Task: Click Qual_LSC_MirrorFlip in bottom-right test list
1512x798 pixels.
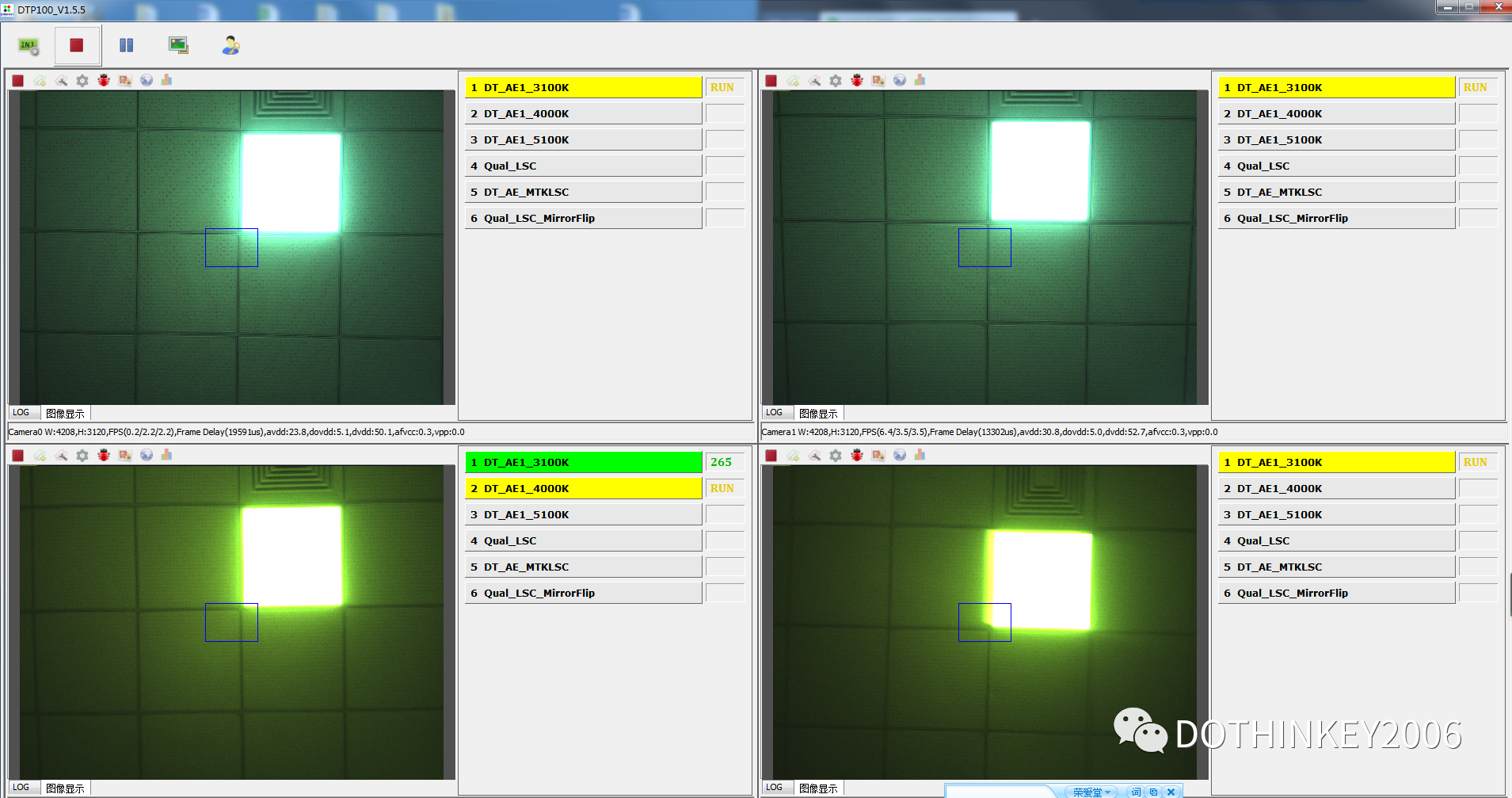Action: [x=1335, y=594]
